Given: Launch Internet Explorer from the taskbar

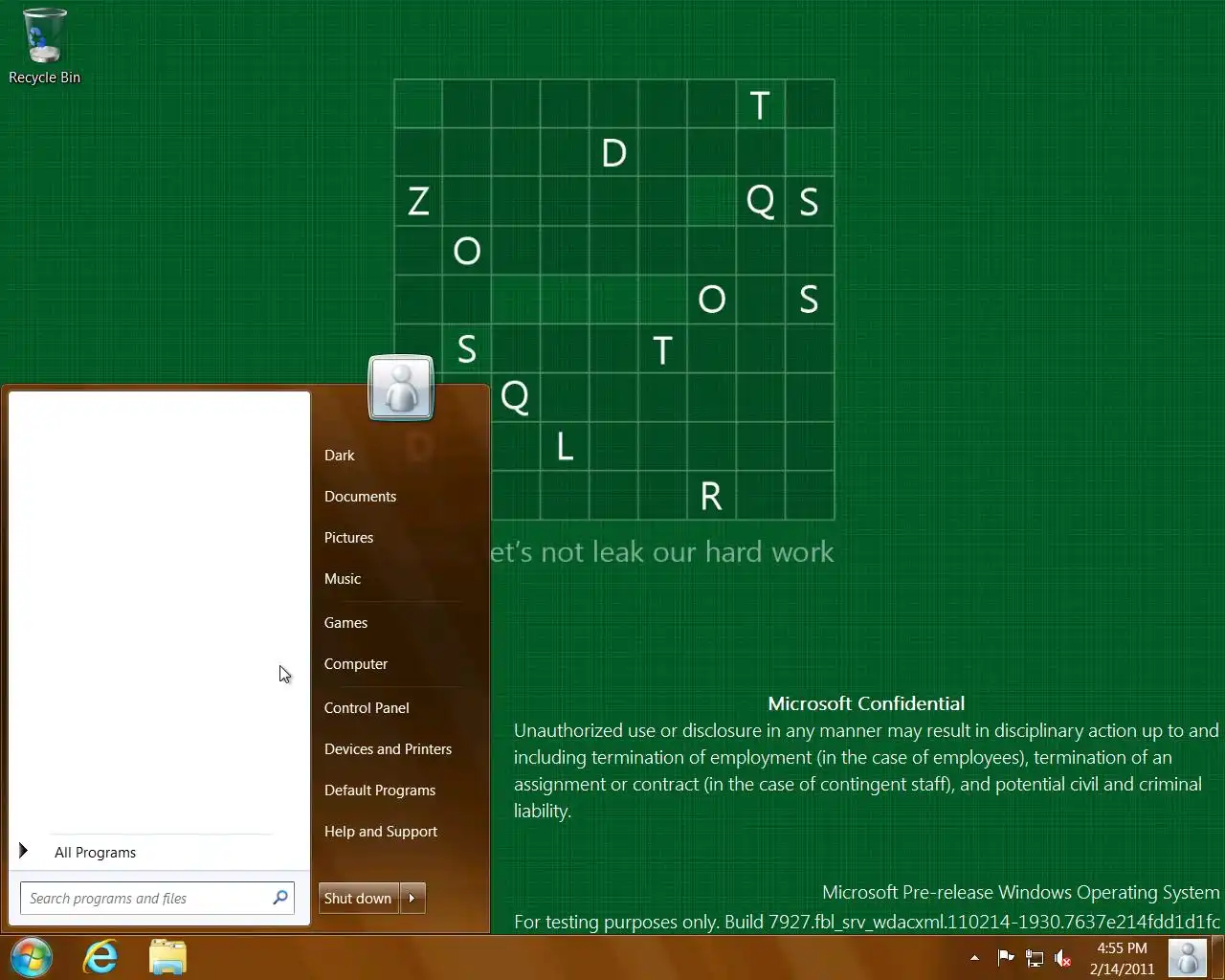Looking at the screenshot, I should click(x=100, y=957).
